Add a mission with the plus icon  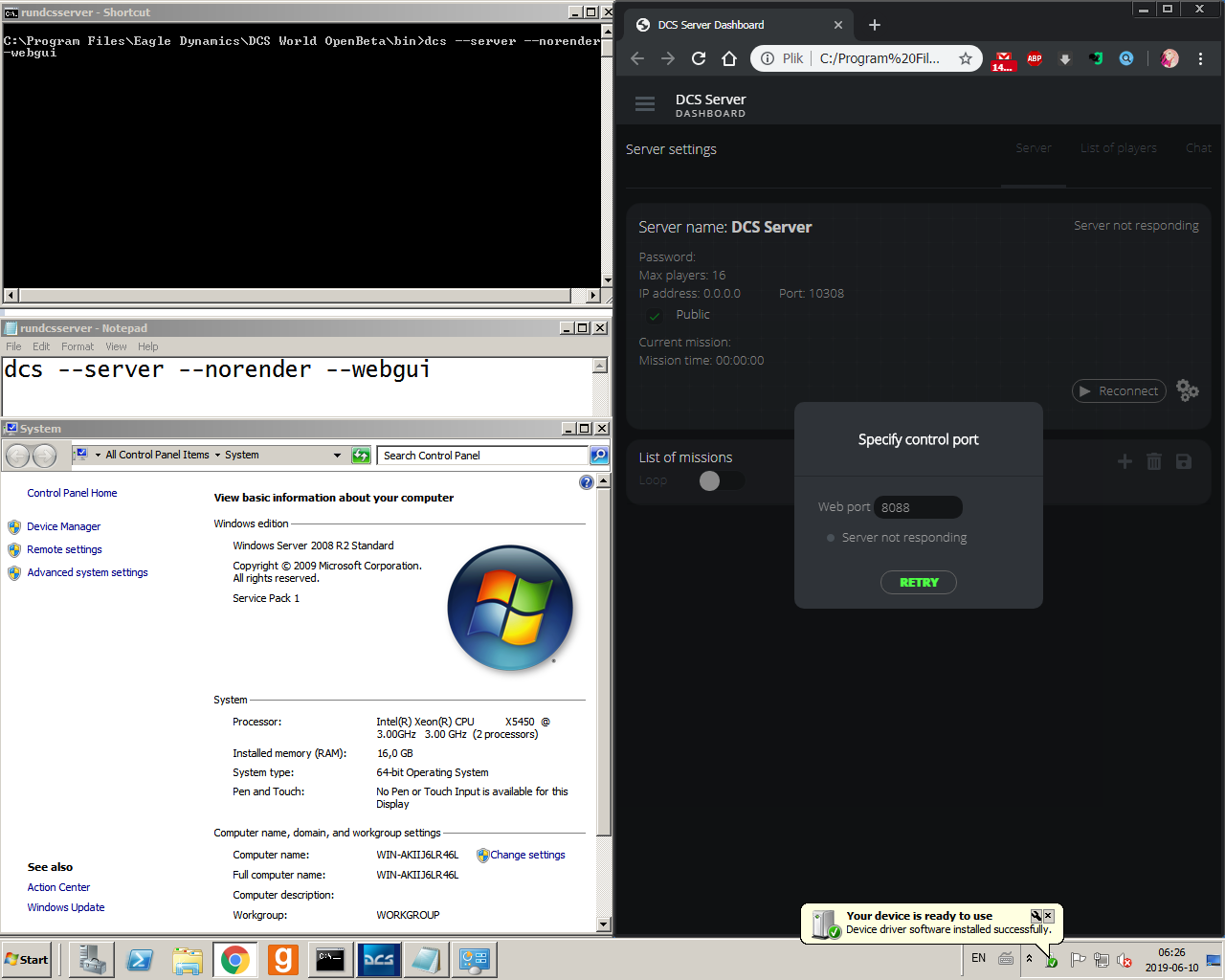pos(1125,461)
